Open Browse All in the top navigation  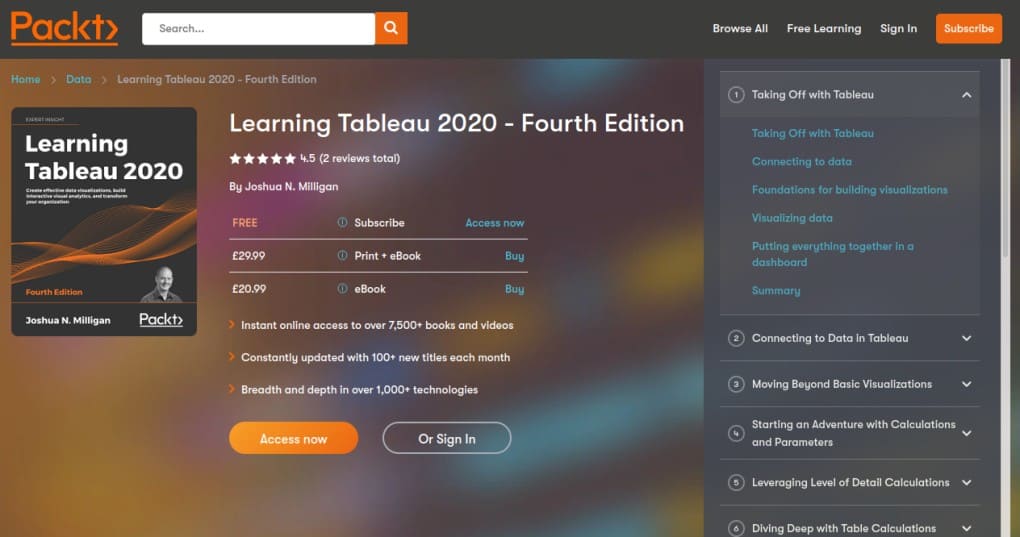tap(740, 29)
